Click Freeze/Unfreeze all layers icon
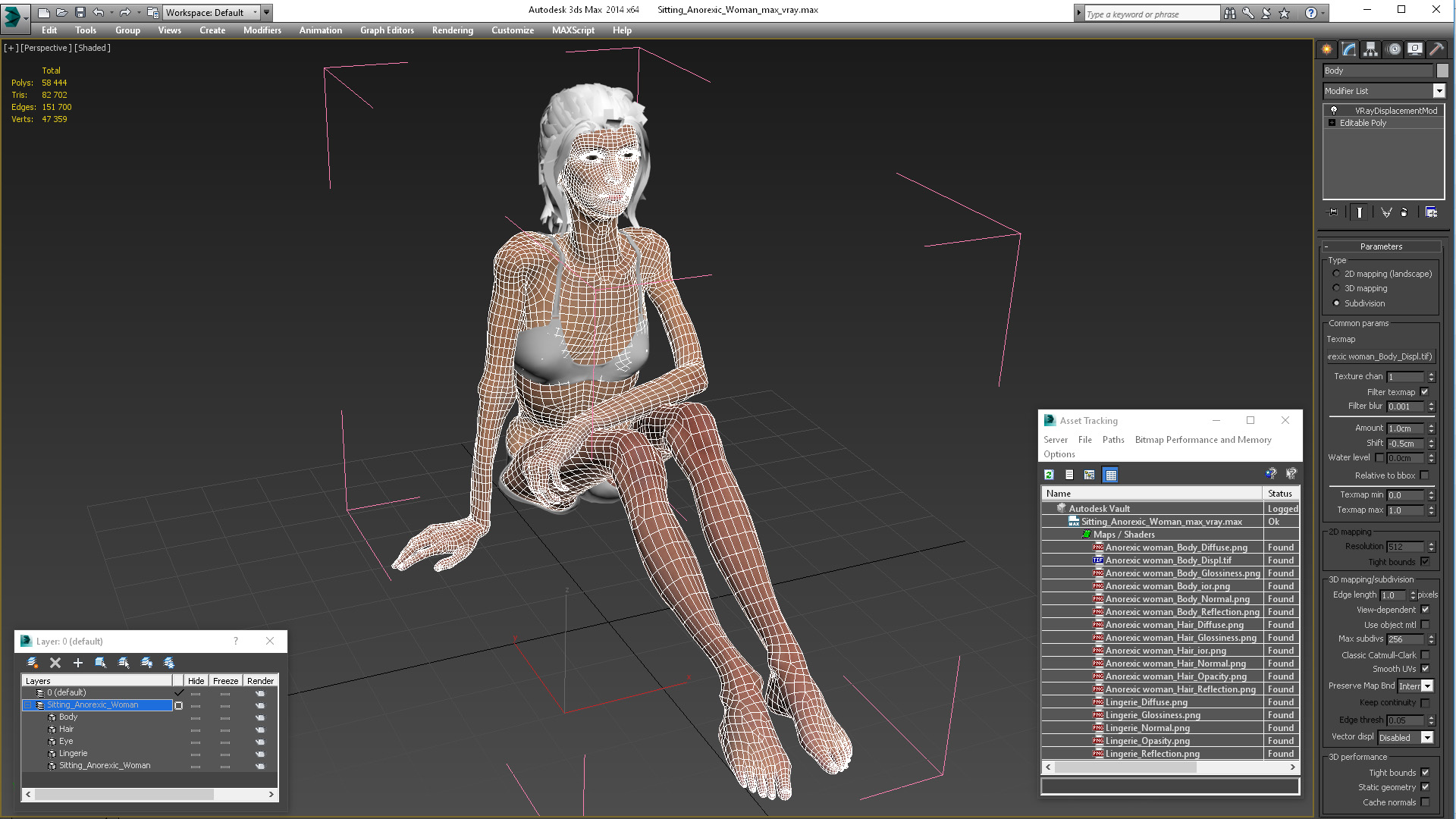 click(169, 663)
